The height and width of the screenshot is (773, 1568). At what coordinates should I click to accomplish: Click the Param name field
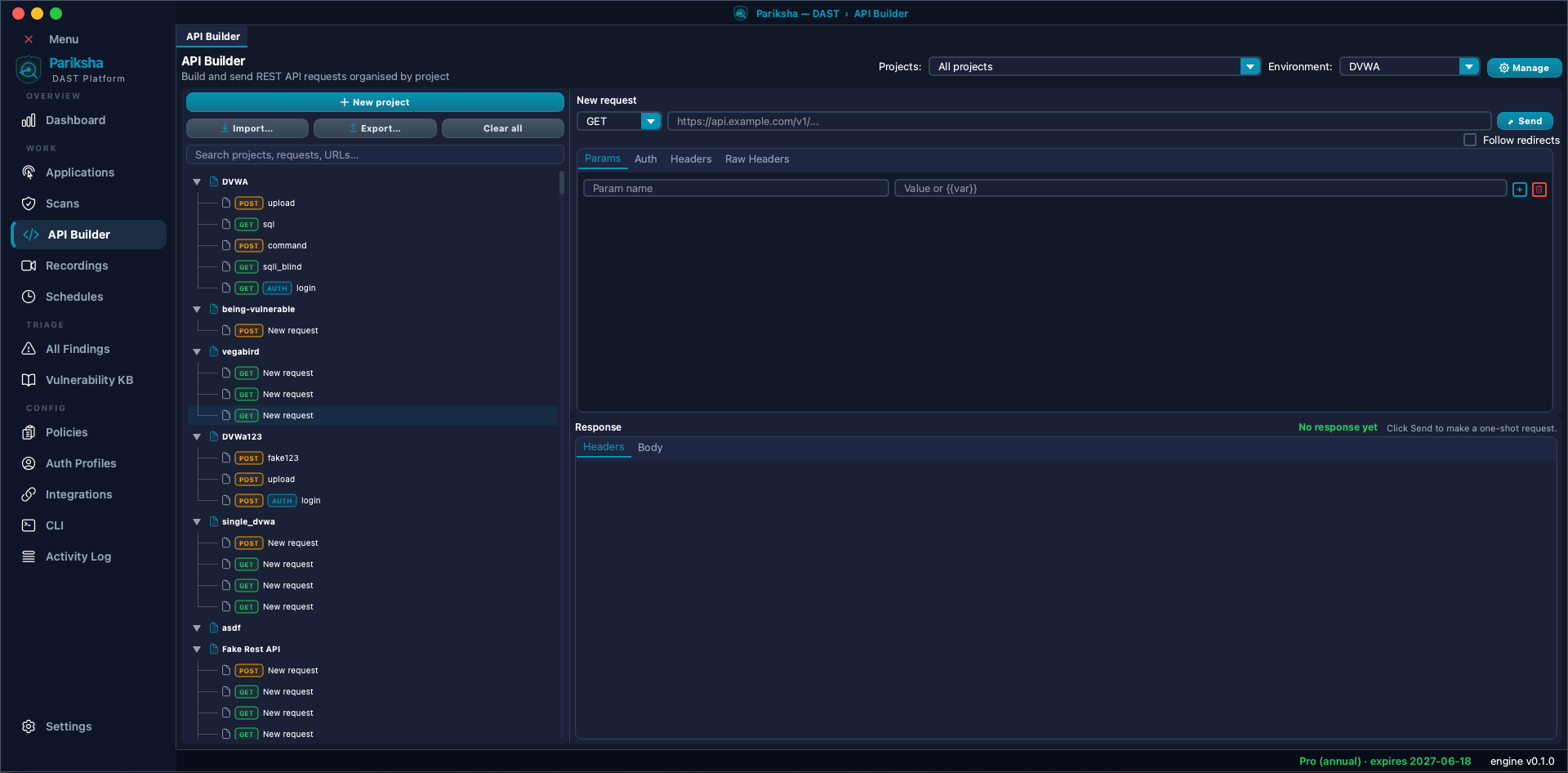pyautogui.click(x=736, y=188)
